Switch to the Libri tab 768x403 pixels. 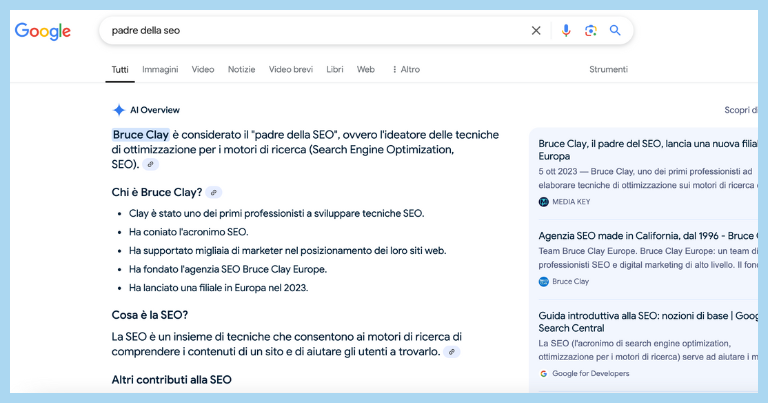click(335, 70)
